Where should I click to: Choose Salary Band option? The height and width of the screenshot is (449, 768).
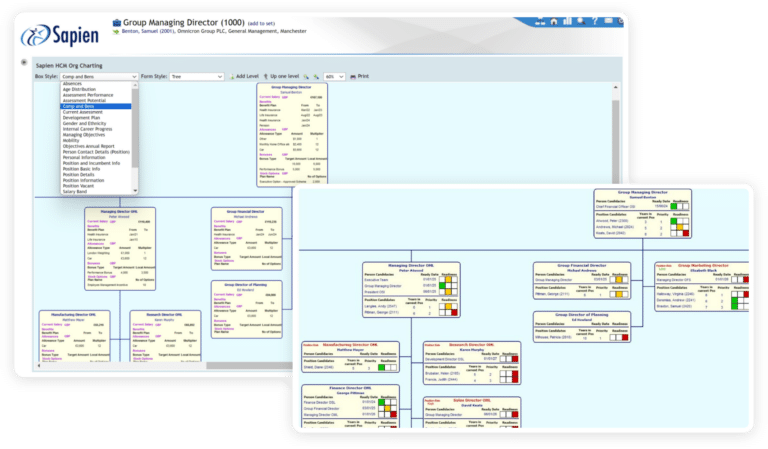point(96,191)
